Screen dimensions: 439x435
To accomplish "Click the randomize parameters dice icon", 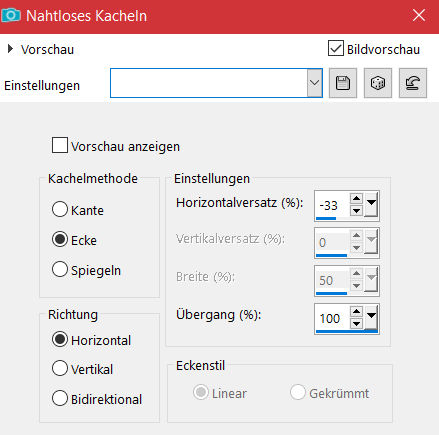I will [x=378, y=83].
